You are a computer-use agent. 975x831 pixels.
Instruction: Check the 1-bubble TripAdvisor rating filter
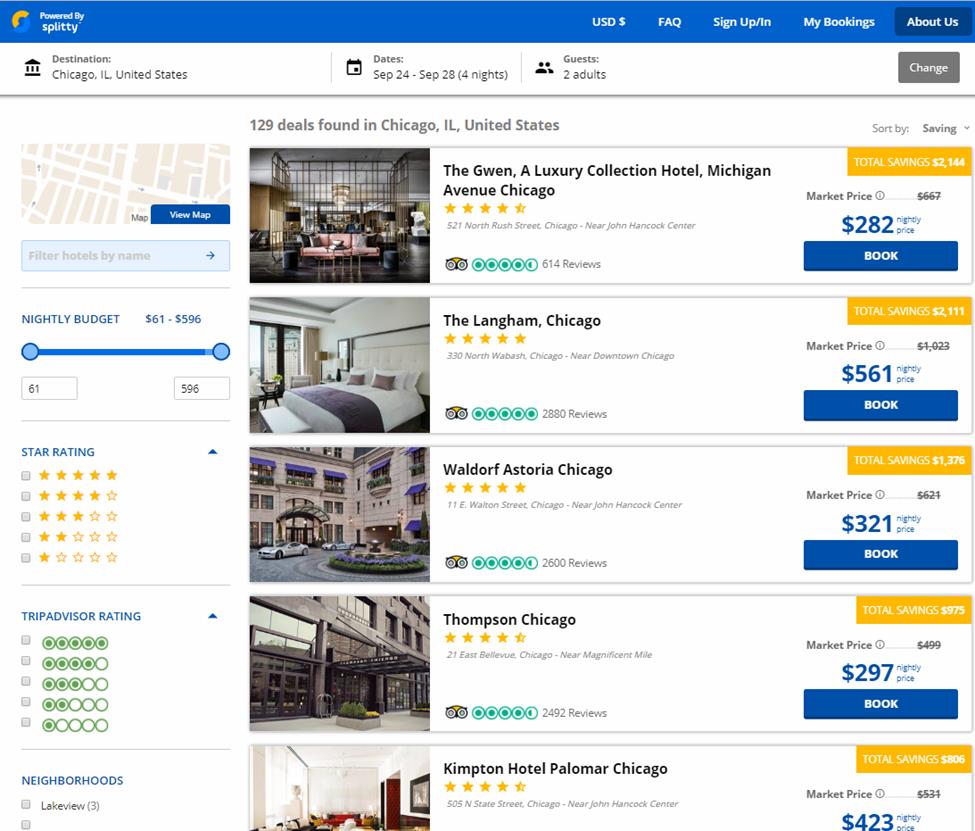(26, 722)
